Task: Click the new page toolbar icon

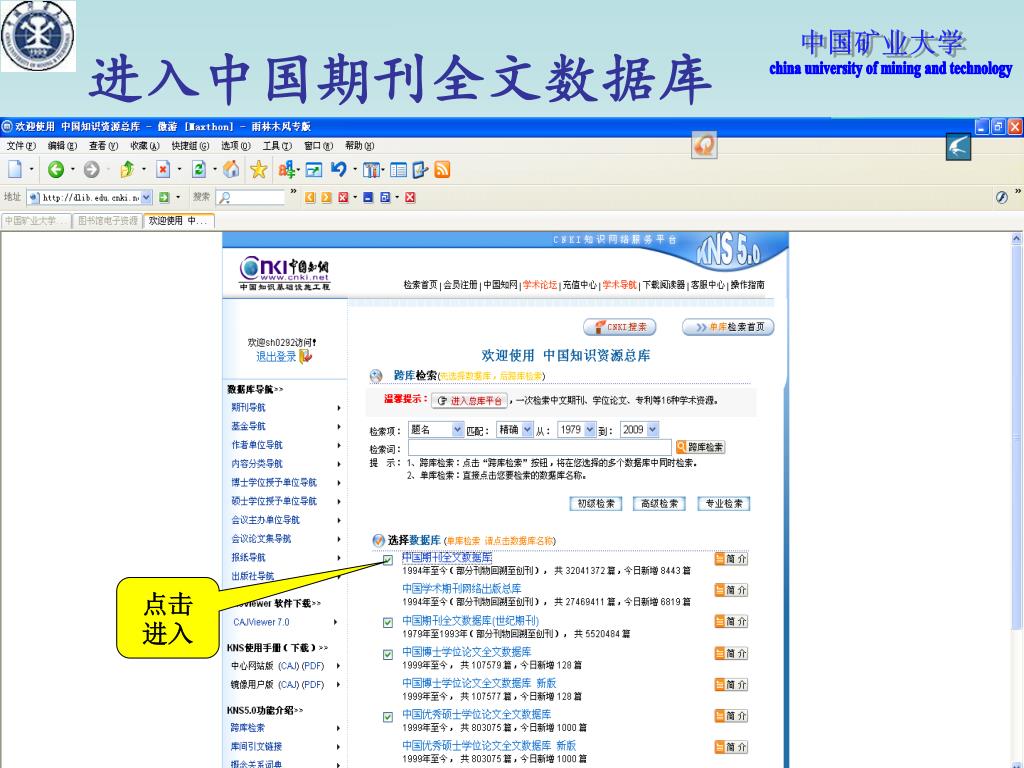Action: [x=15, y=170]
